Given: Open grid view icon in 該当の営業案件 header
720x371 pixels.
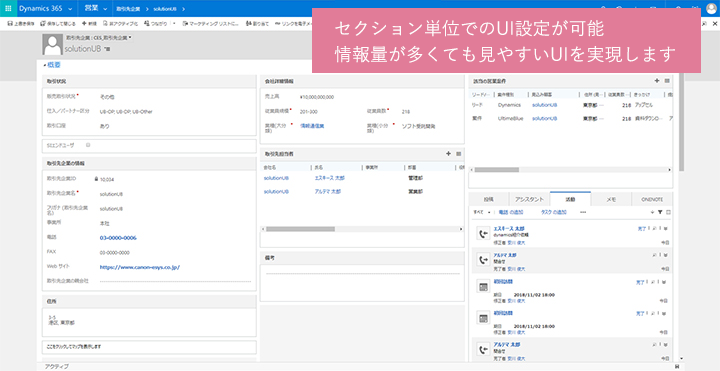Looking at the screenshot, I should tap(667, 81).
